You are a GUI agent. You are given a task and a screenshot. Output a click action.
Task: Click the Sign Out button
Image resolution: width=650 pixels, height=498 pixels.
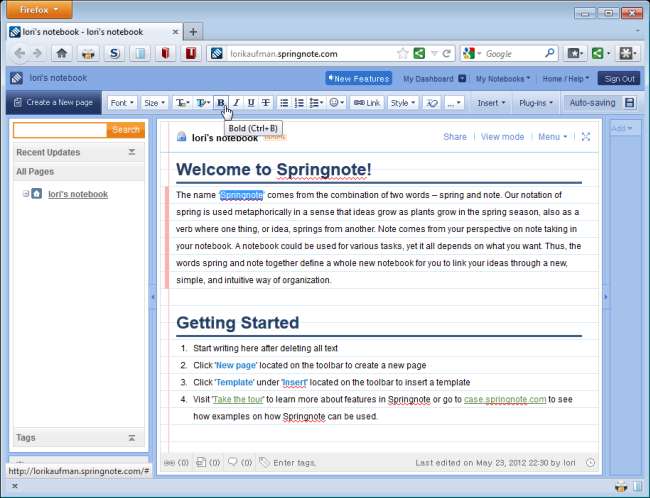pos(619,78)
